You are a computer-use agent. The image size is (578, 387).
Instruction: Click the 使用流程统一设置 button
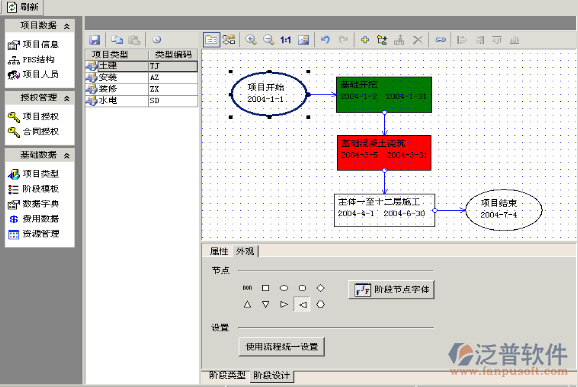click(x=282, y=346)
